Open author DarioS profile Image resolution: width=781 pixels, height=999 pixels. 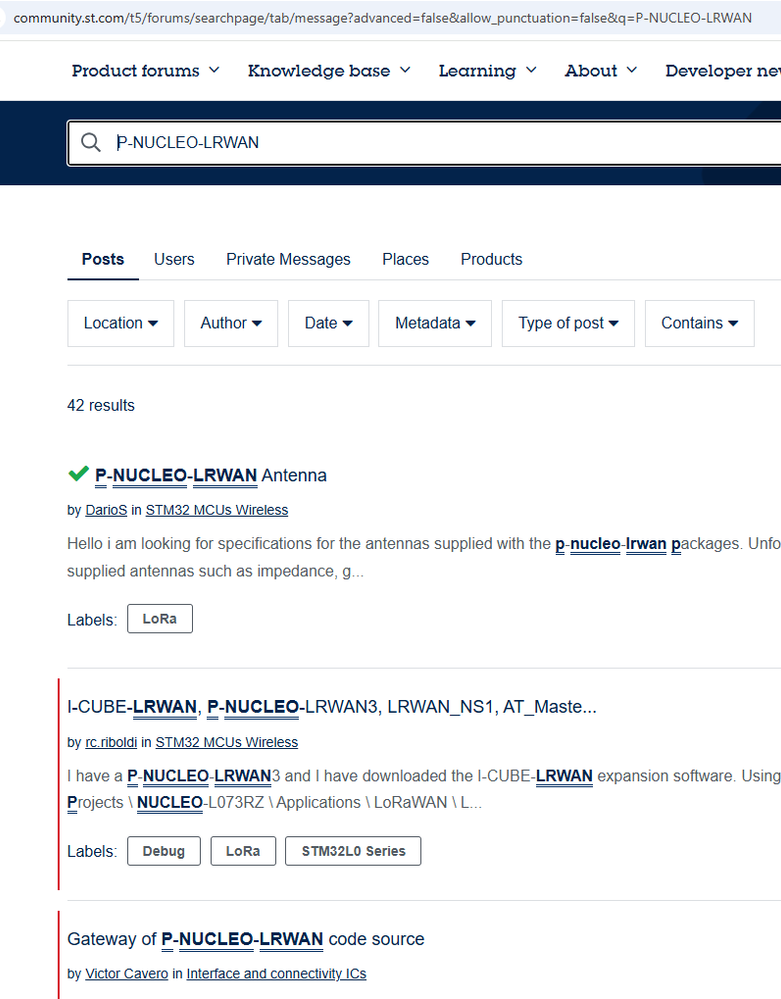[106, 510]
